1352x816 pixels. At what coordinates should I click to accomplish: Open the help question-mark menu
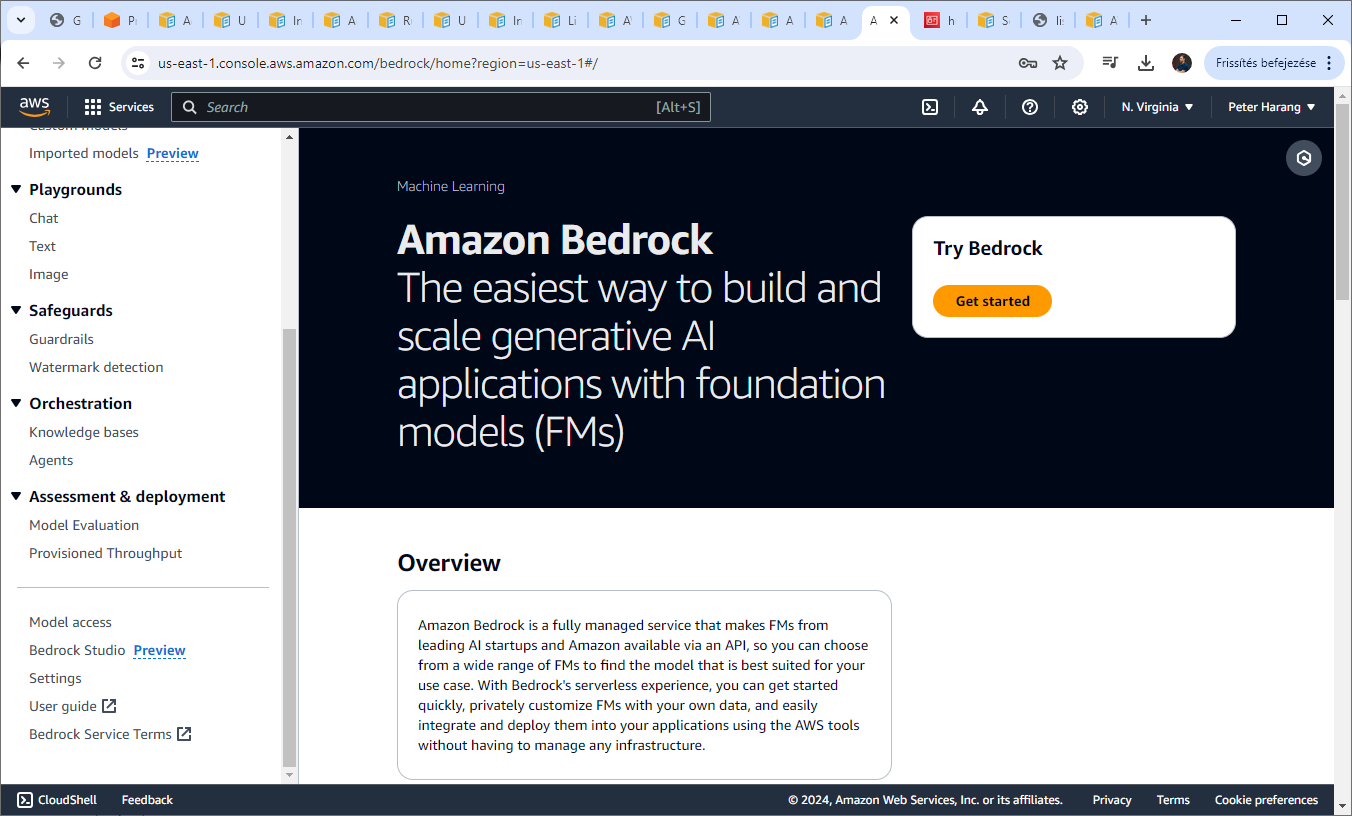tap(1030, 107)
